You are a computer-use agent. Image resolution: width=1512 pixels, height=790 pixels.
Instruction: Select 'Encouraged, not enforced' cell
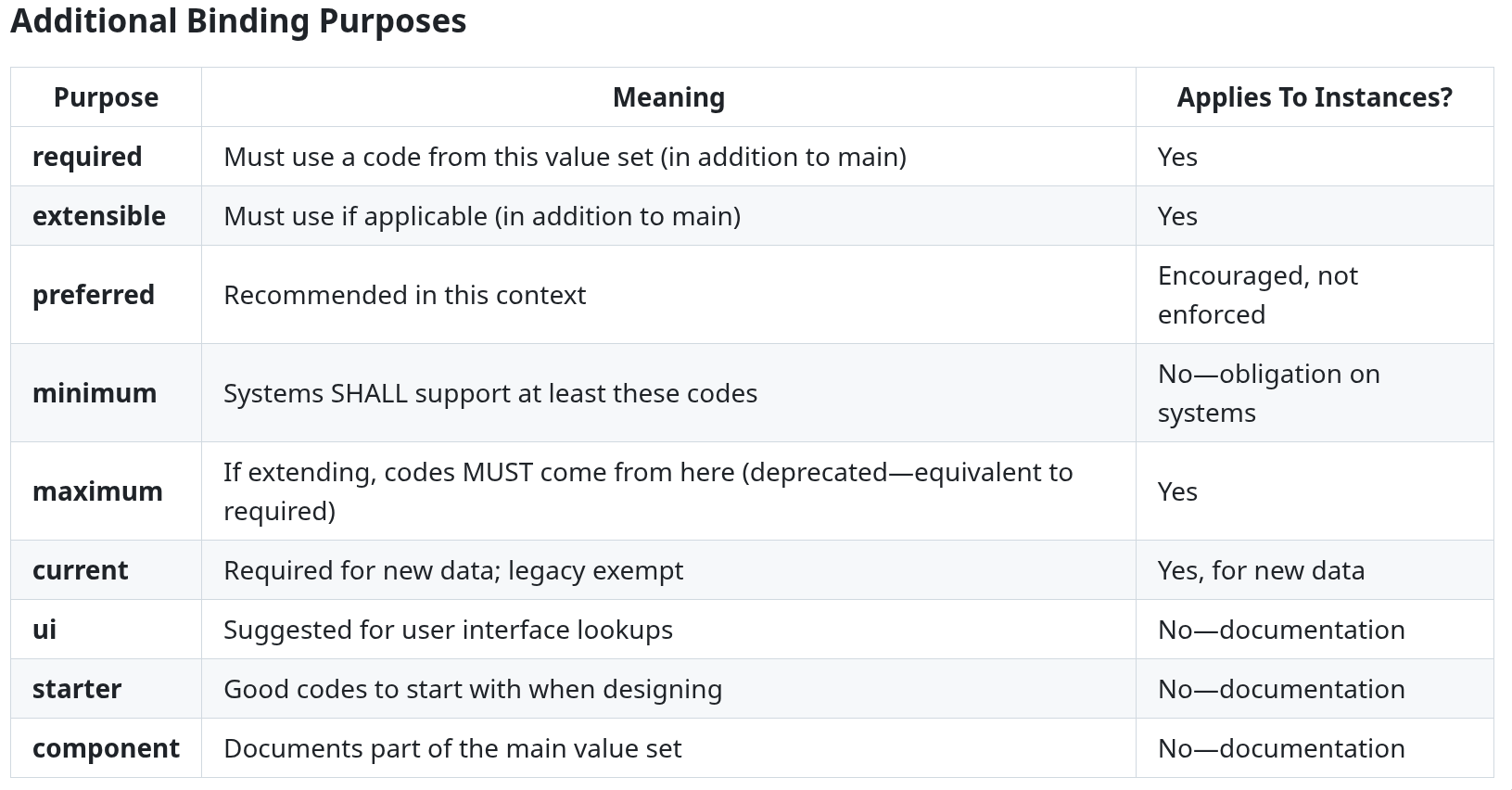(1315, 295)
